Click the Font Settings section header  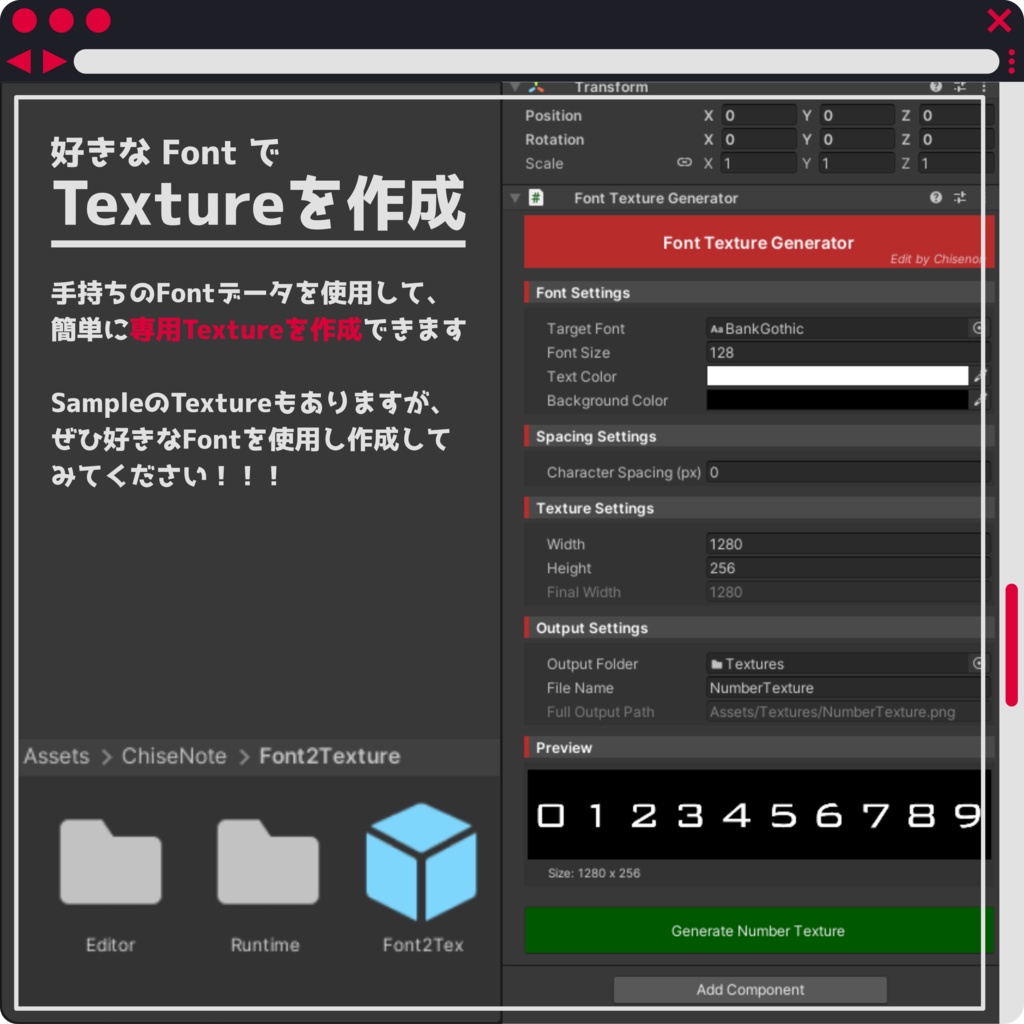(x=759, y=293)
